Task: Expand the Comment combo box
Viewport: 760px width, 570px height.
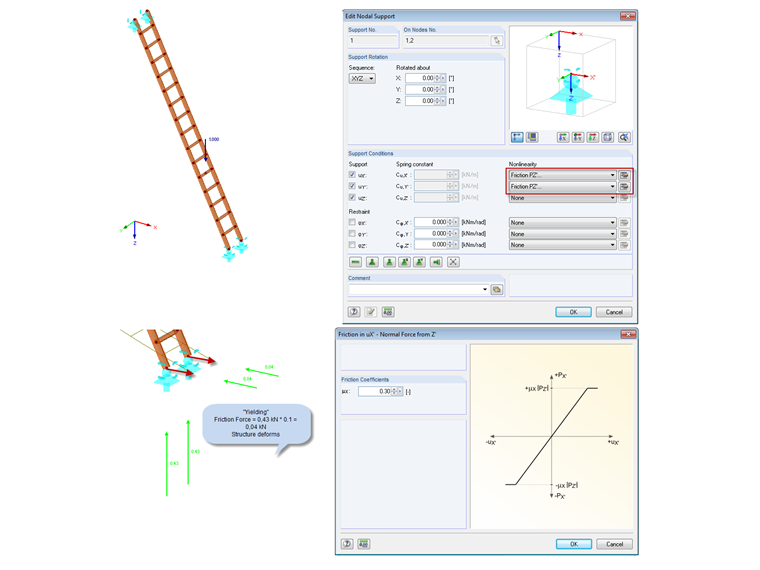Action: pyautogui.click(x=485, y=289)
